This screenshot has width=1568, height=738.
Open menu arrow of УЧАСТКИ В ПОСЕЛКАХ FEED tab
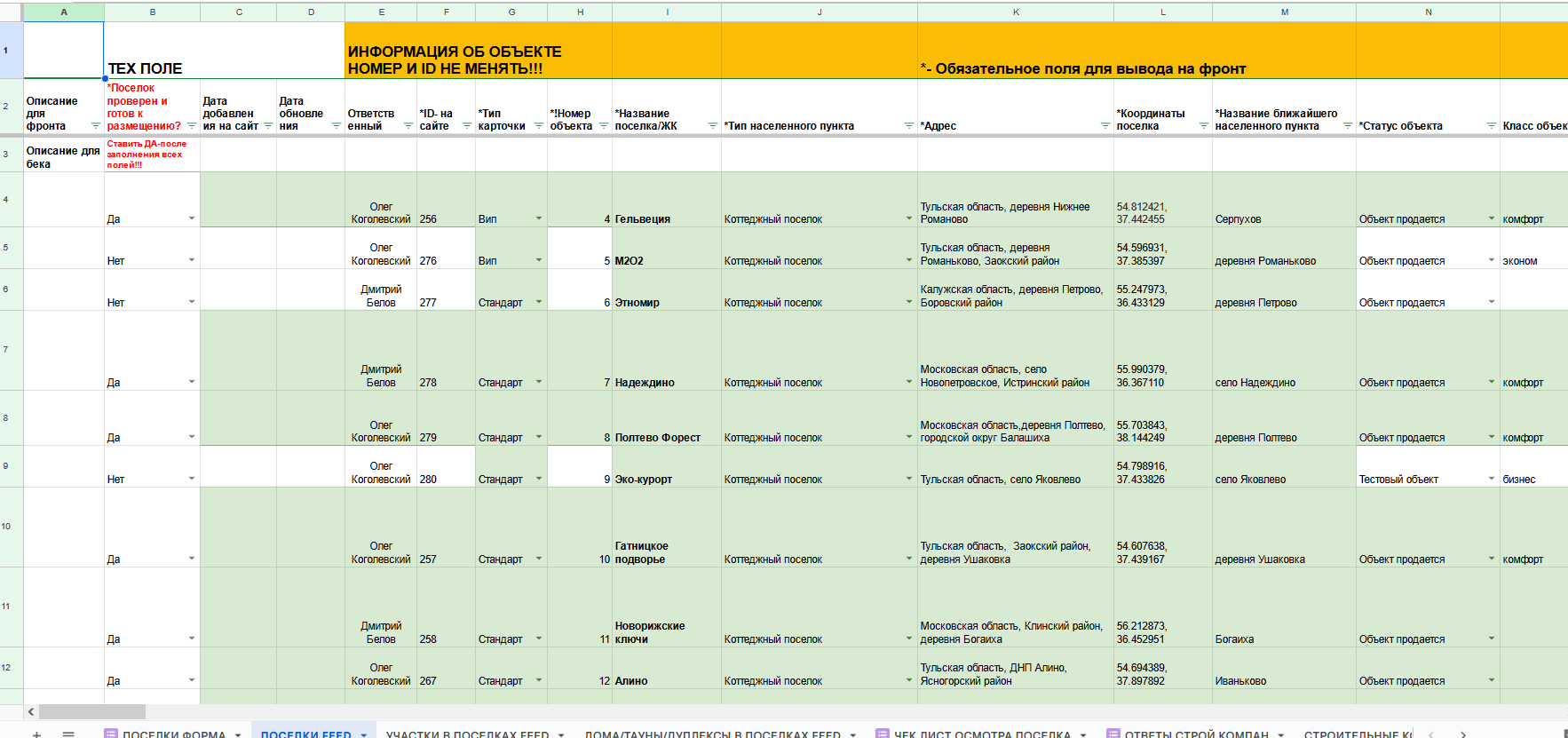(561, 734)
